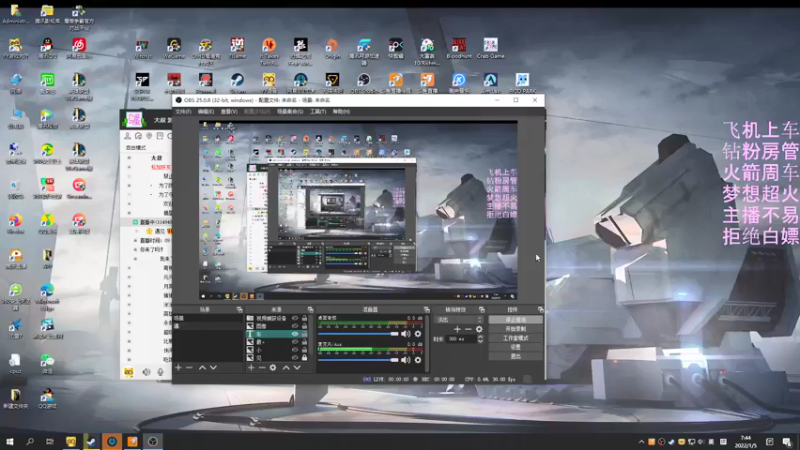Open taskbar search magnifier
Screen dimensions: 800x450
[30, 441]
